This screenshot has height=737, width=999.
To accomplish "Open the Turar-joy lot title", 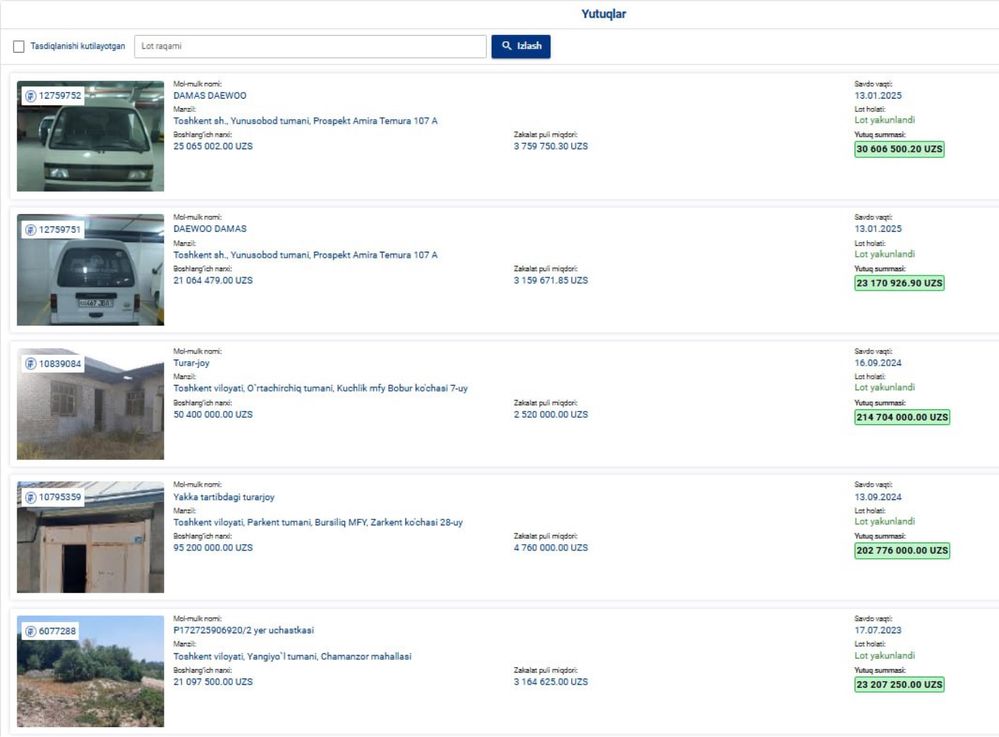I will (x=191, y=362).
